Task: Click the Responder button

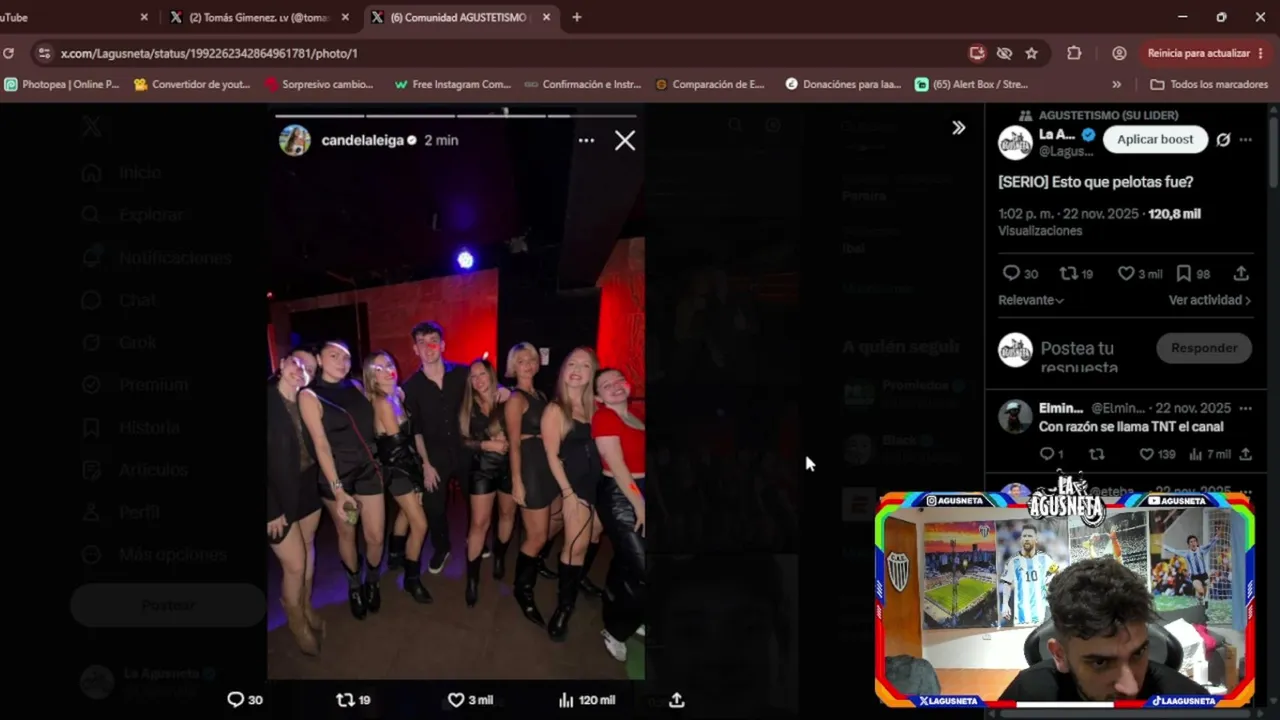Action: 1204,348
